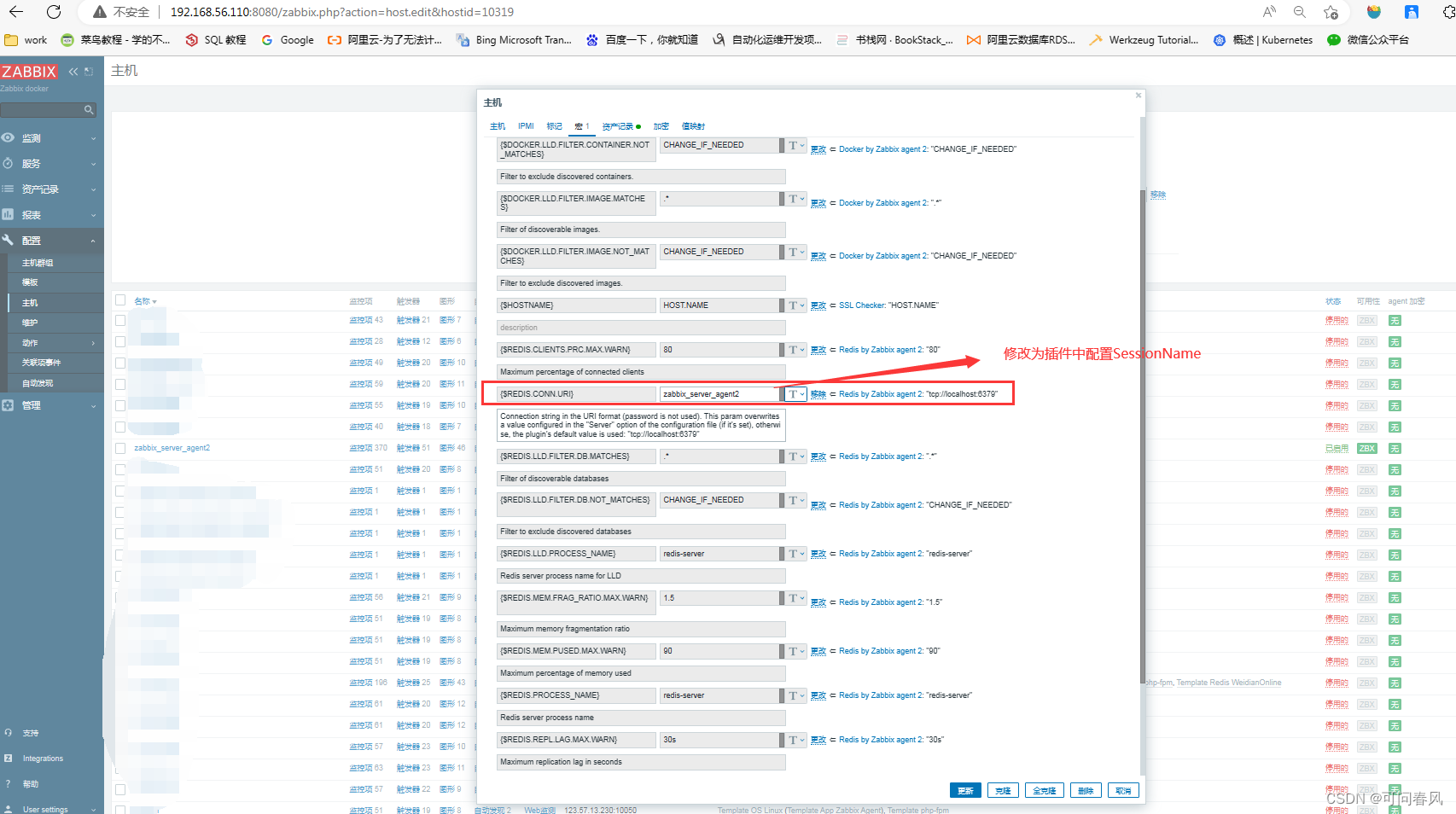Click the 资产记录 list icon
This screenshot has height=814, width=1456.
coord(8,189)
